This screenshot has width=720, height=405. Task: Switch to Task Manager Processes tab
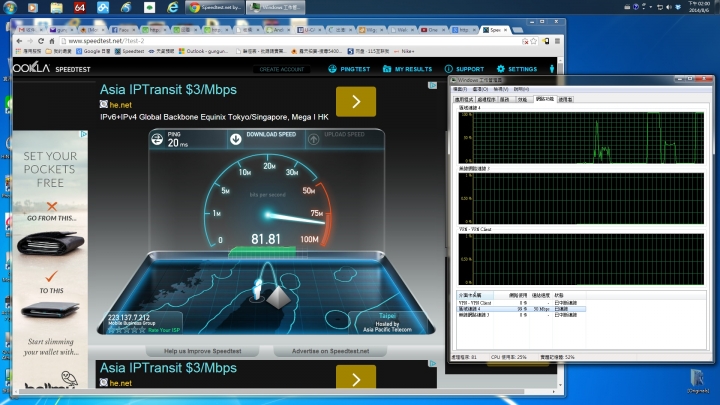point(486,99)
